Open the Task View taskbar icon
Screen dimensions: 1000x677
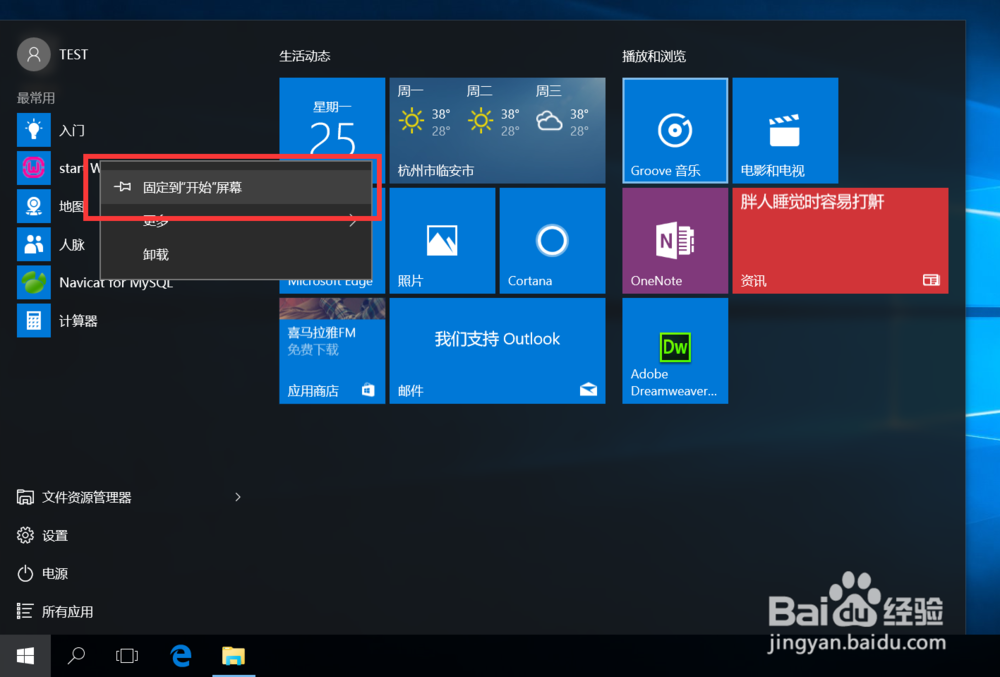(127, 655)
